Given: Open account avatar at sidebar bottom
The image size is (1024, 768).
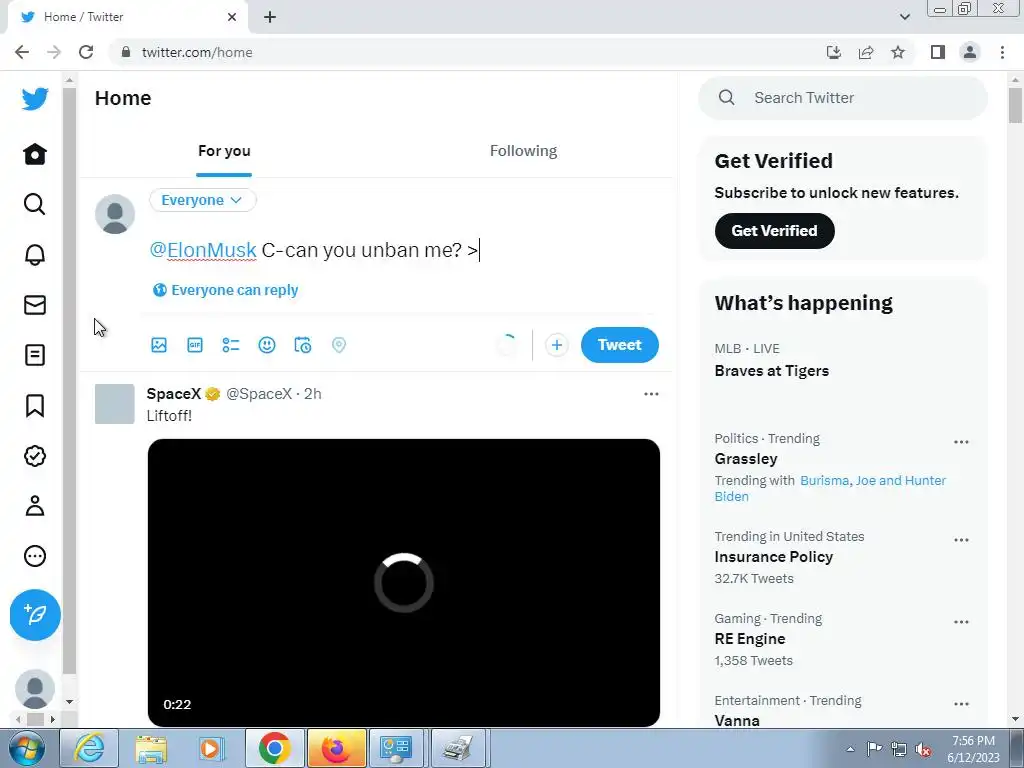Looking at the screenshot, I should click(x=35, y=688).
